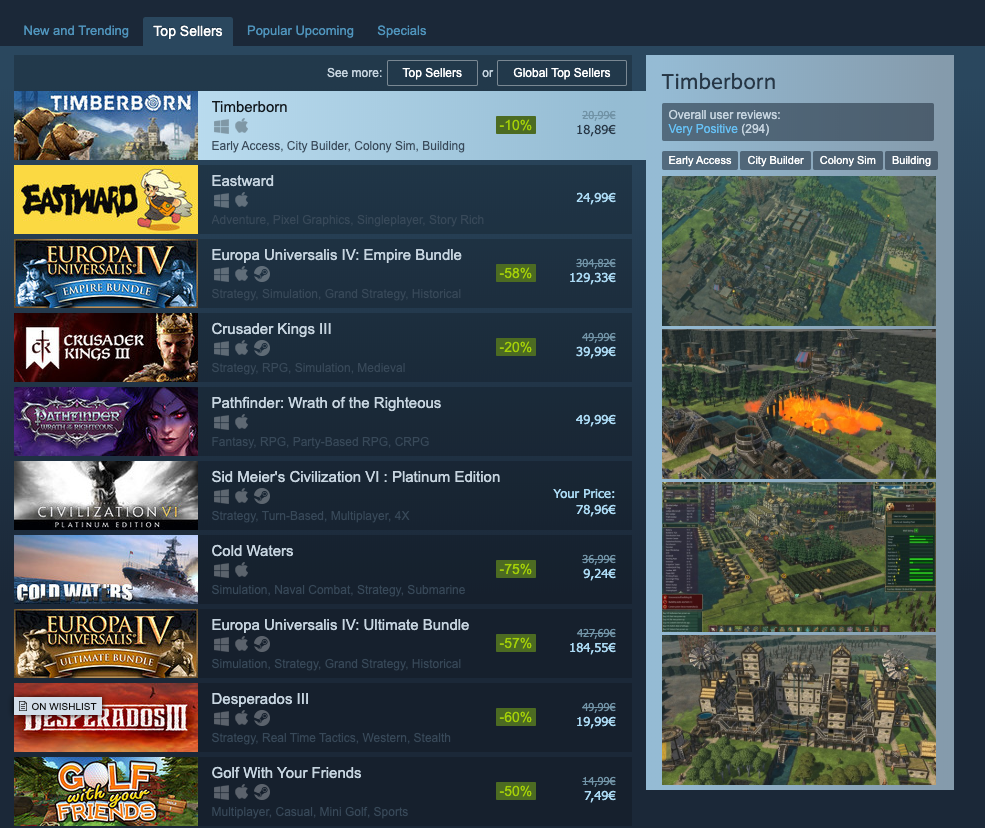Screen dimensions: 985x828
Task: Click the -75% discount badge for Cold Waters
Action: [516, 569]
